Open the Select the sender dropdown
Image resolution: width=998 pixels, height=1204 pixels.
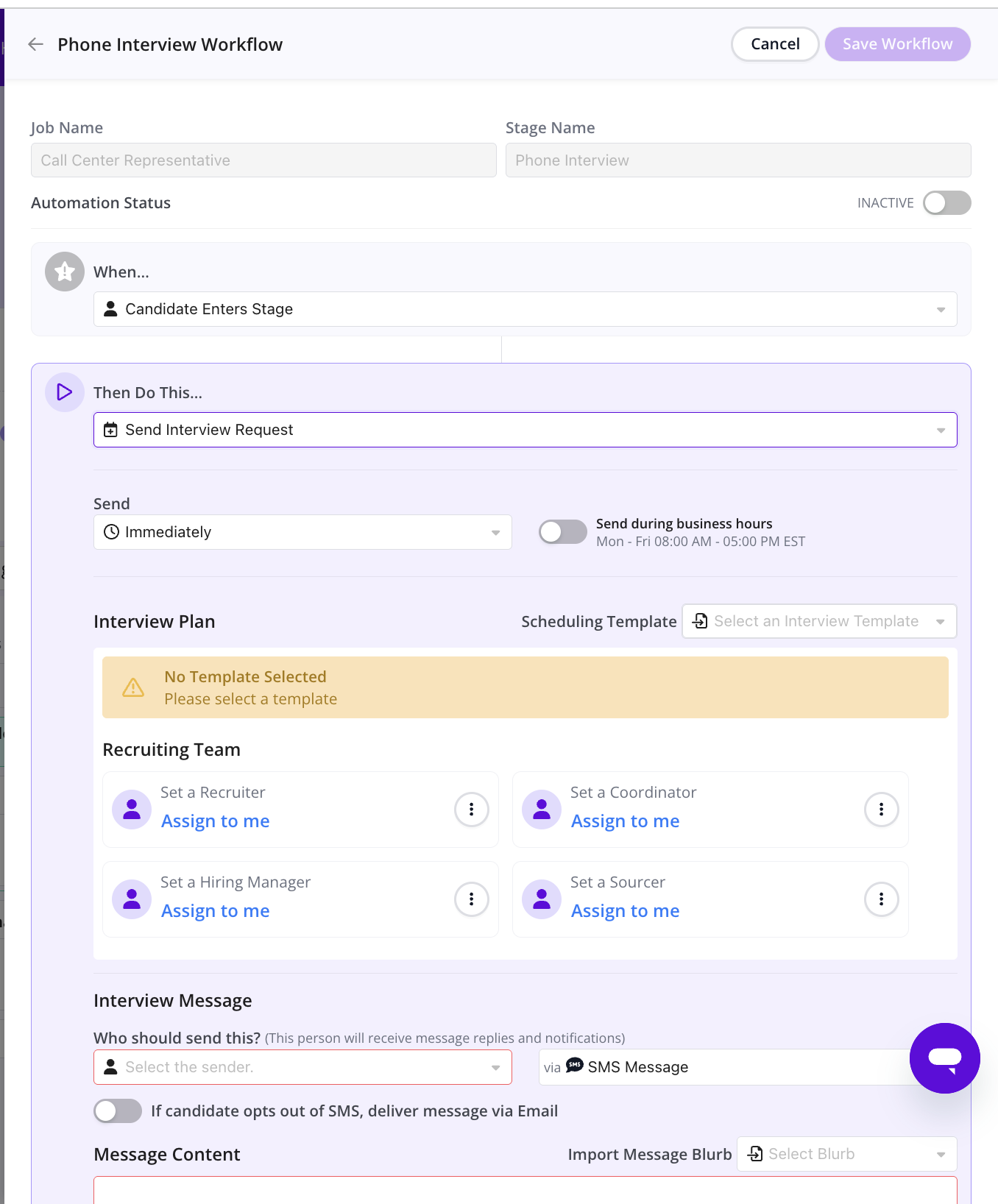coord(302,1067)
